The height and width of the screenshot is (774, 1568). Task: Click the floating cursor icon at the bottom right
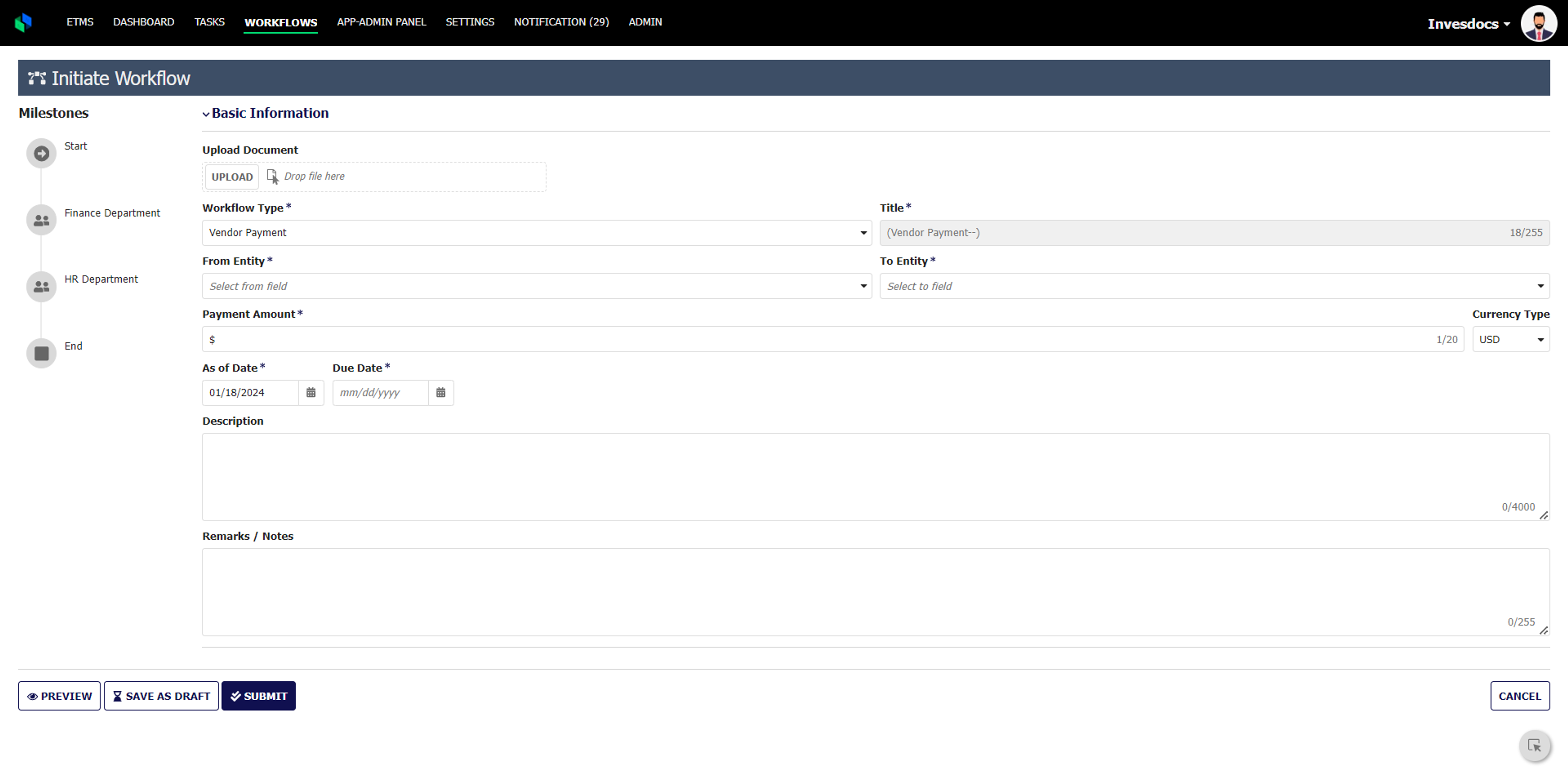coord(1534,745)
